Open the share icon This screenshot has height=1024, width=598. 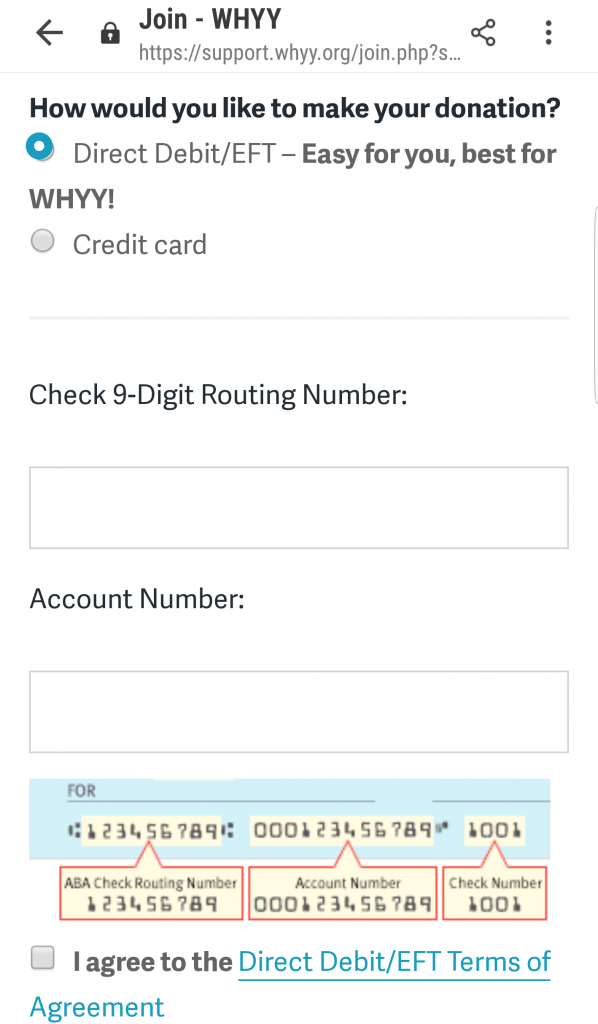(483, 33)
